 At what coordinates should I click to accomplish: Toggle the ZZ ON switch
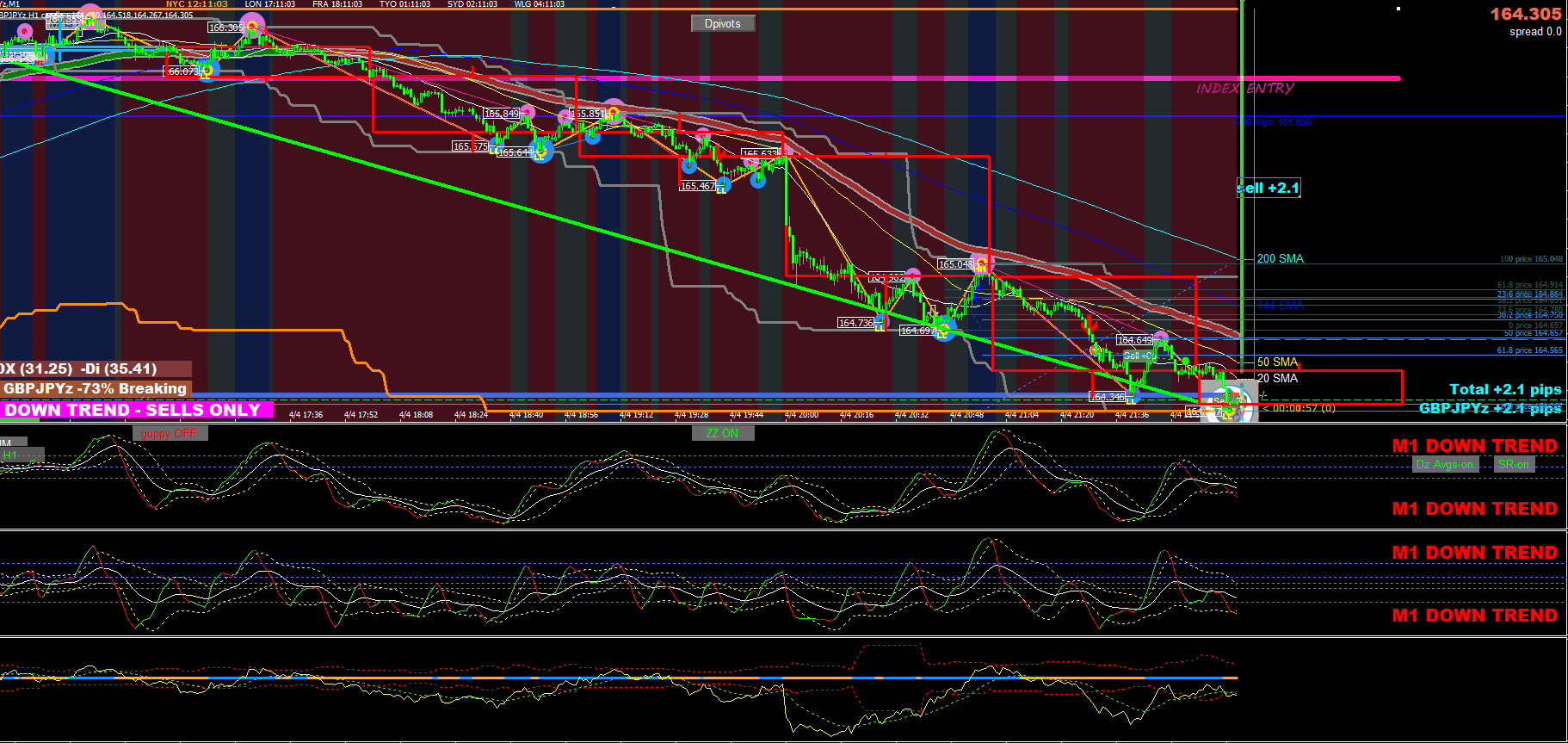pyautogui.click(x=723, y=433)
